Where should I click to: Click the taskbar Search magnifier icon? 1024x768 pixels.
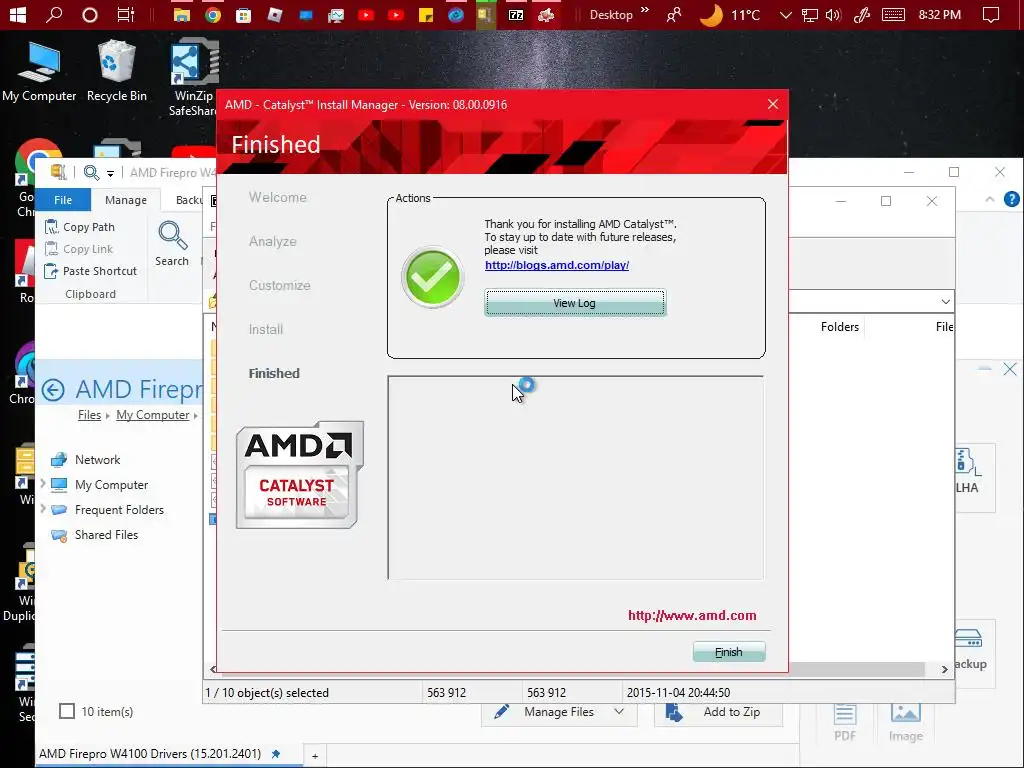(x=54, y=14)
